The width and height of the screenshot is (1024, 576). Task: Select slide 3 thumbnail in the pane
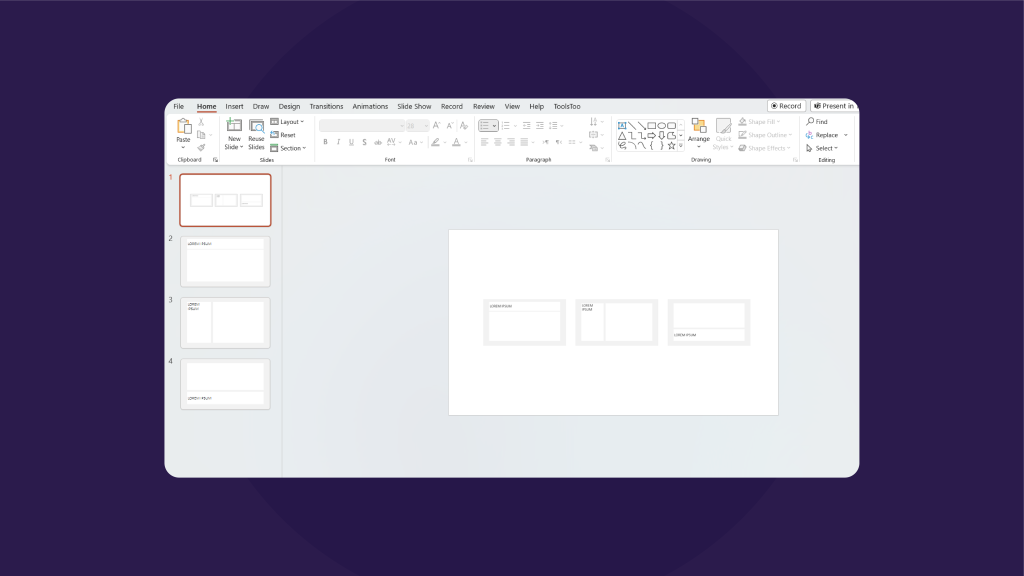pyautogui.click(x=225, y=322)
